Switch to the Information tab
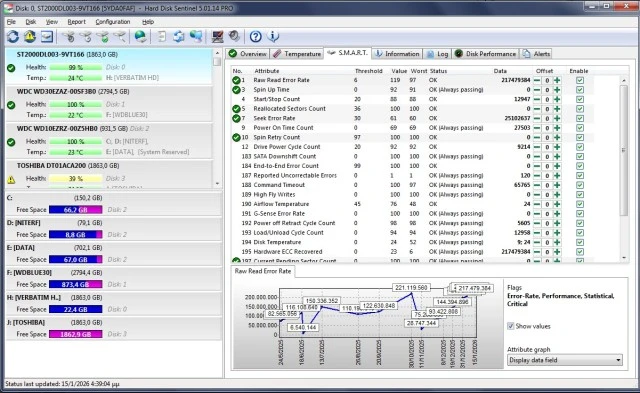640x393 pixels. click(x=397, y=54)
